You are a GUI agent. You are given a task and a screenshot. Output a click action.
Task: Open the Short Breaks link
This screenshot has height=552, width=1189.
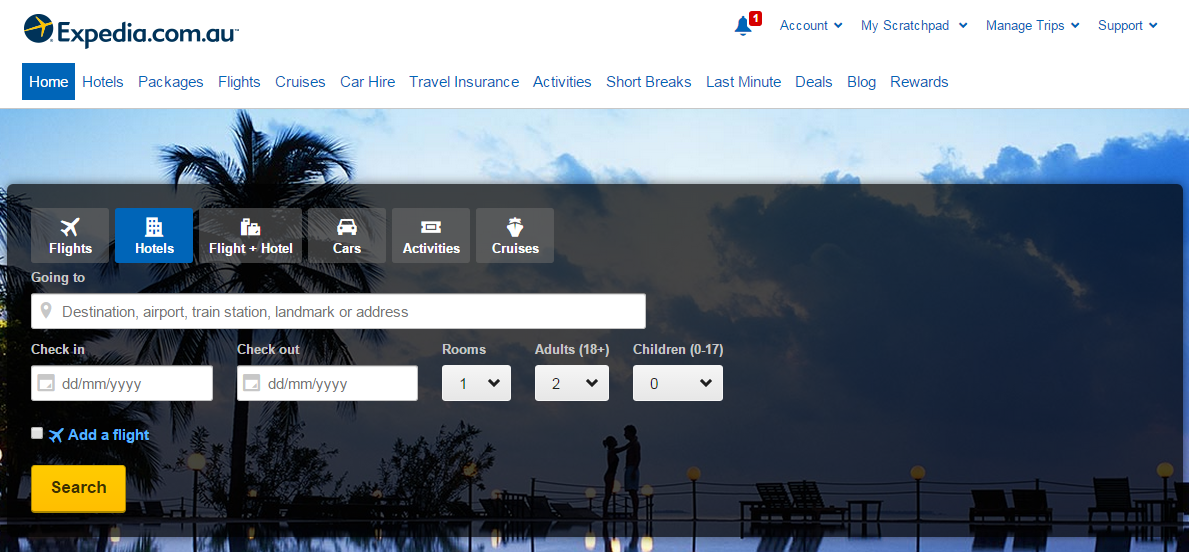coord(648,82)
